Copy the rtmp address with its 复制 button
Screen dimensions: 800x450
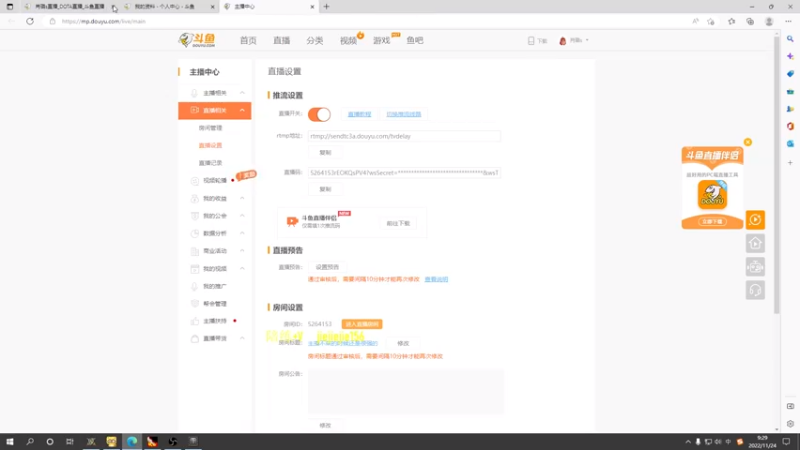tap(325, 153)
